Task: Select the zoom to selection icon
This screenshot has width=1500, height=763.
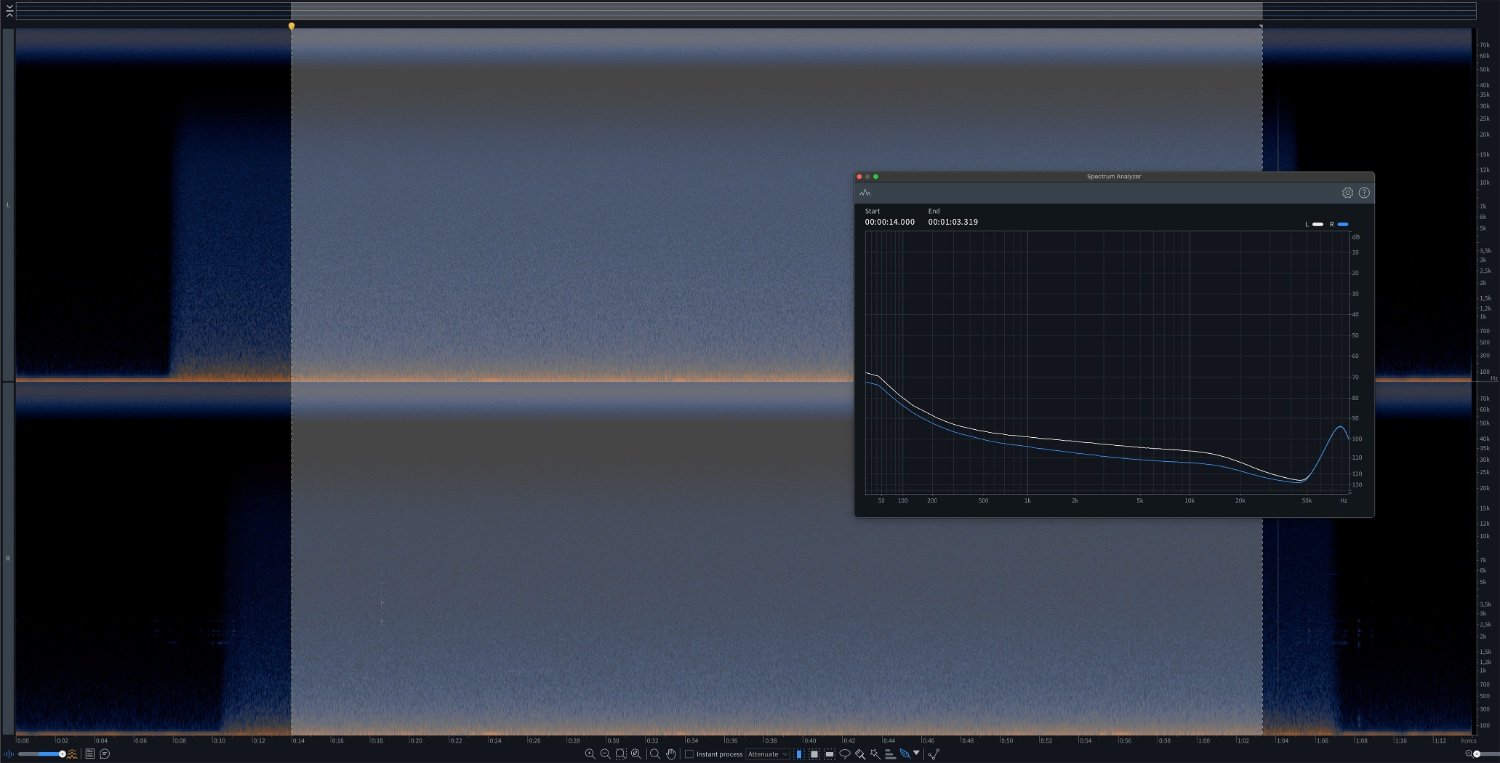Action: click(621, 754)
